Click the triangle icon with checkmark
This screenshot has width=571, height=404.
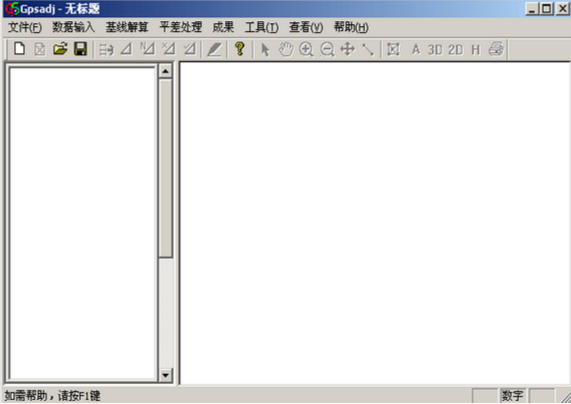(190, 49)
